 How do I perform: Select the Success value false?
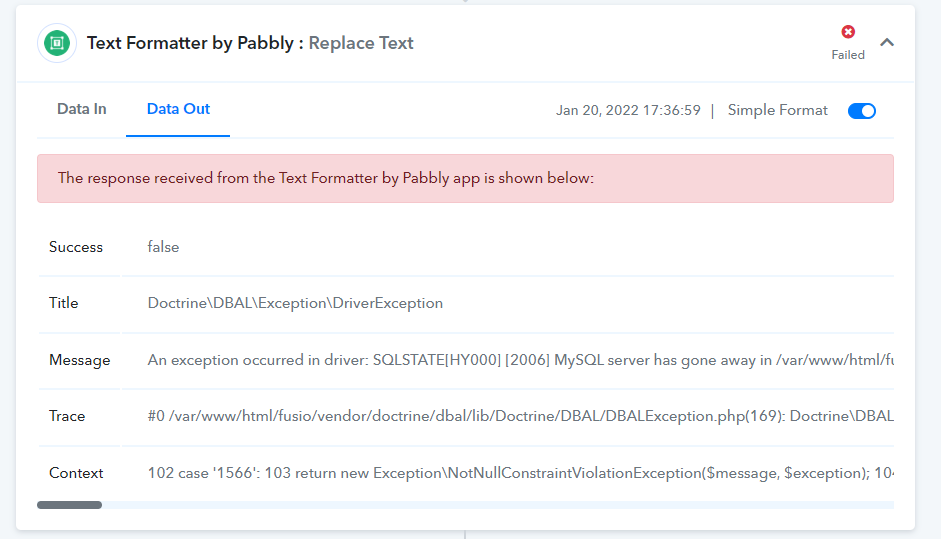(x=163, y=247)
